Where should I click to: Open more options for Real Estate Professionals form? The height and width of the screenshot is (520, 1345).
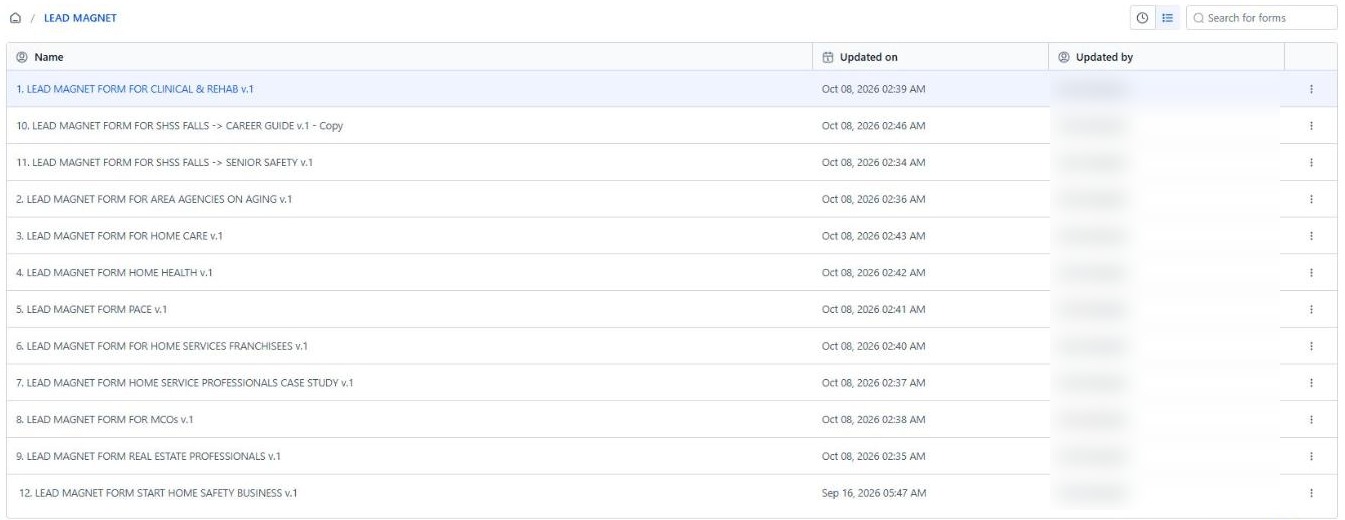[x=1311, y=456]
